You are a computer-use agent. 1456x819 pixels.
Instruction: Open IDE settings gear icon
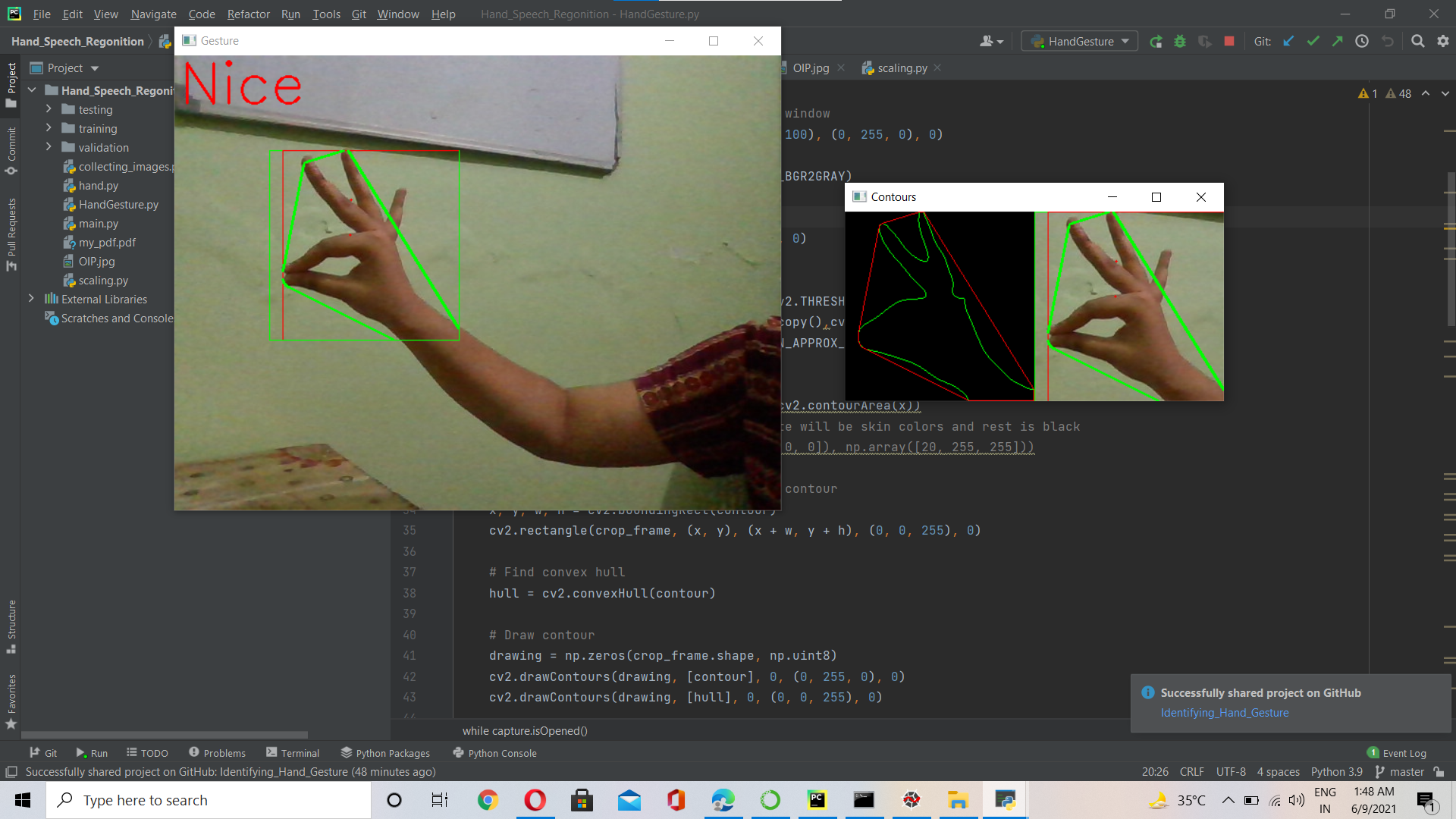[x=1442, y=42]
